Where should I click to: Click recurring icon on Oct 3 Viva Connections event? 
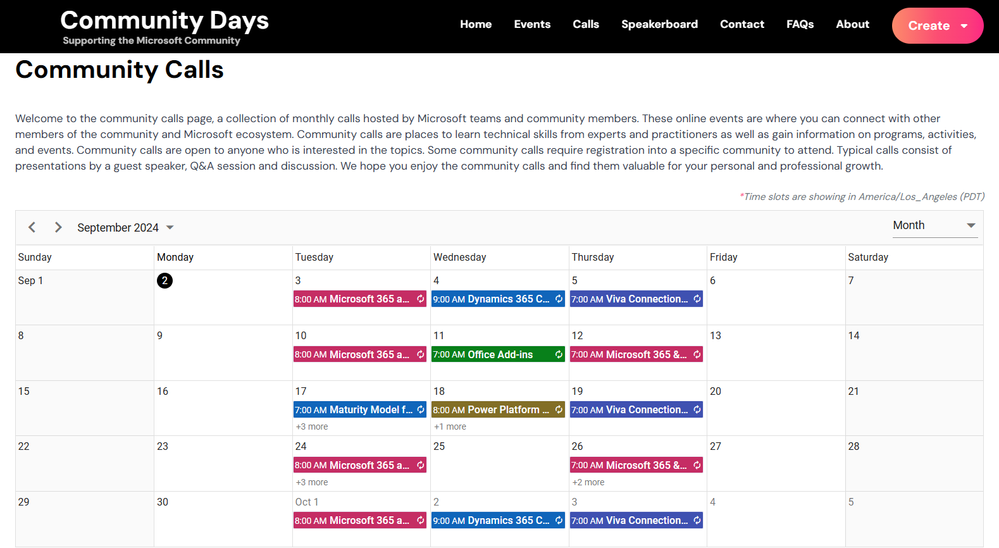click(697, 521)
